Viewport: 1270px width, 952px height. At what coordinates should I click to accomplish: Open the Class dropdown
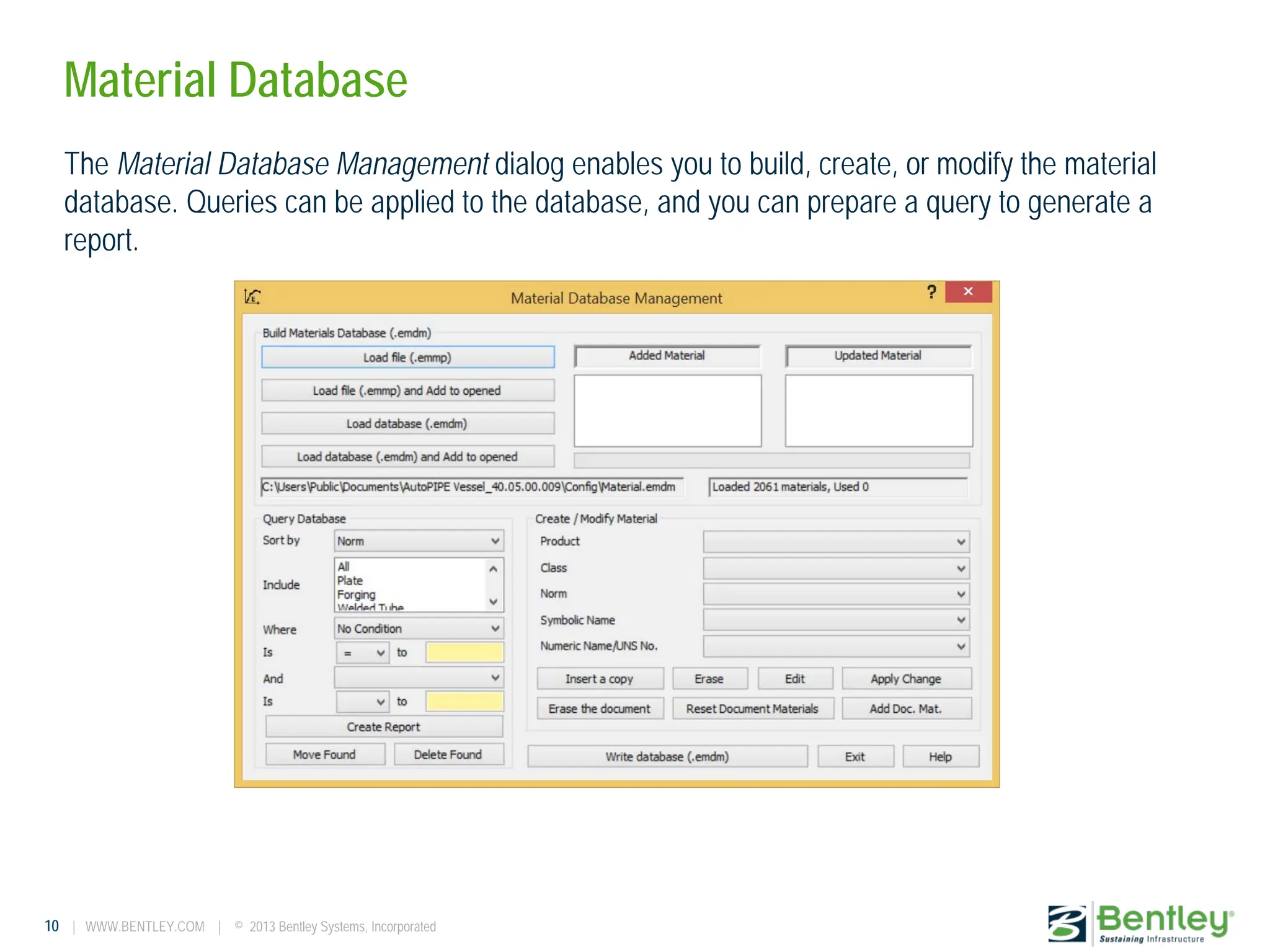click(x=836, y=568)
